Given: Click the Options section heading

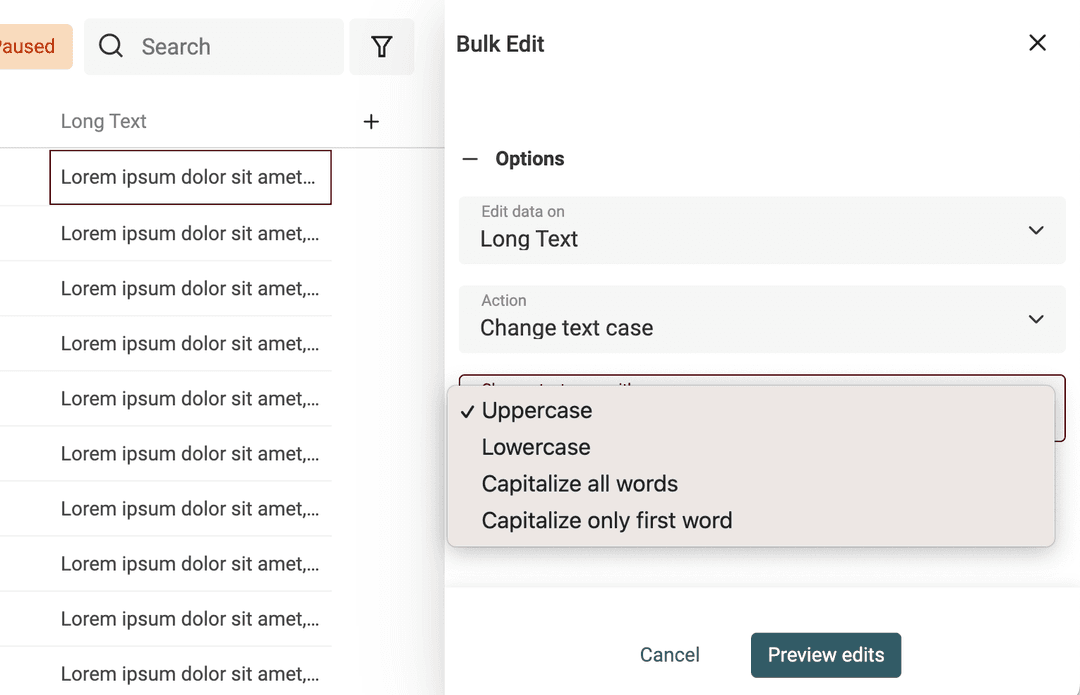Looking at the screenshot, I should pyautogui.click(x=529, y=159).
